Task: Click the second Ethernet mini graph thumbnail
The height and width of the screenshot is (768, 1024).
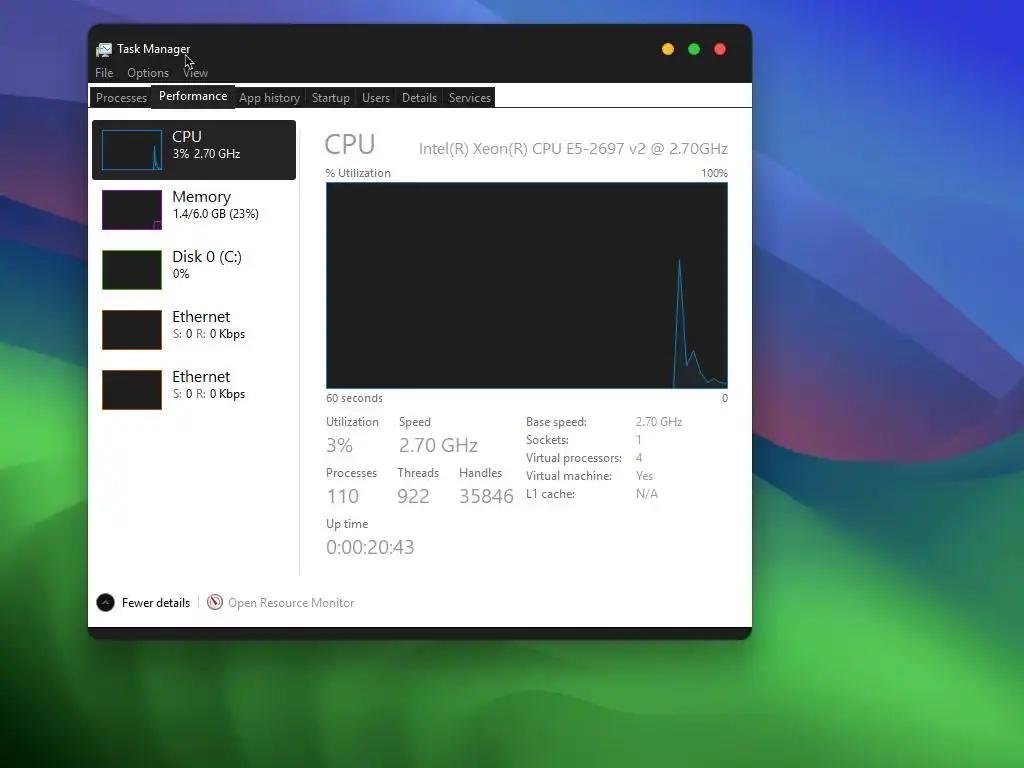Action: point(132,390)
